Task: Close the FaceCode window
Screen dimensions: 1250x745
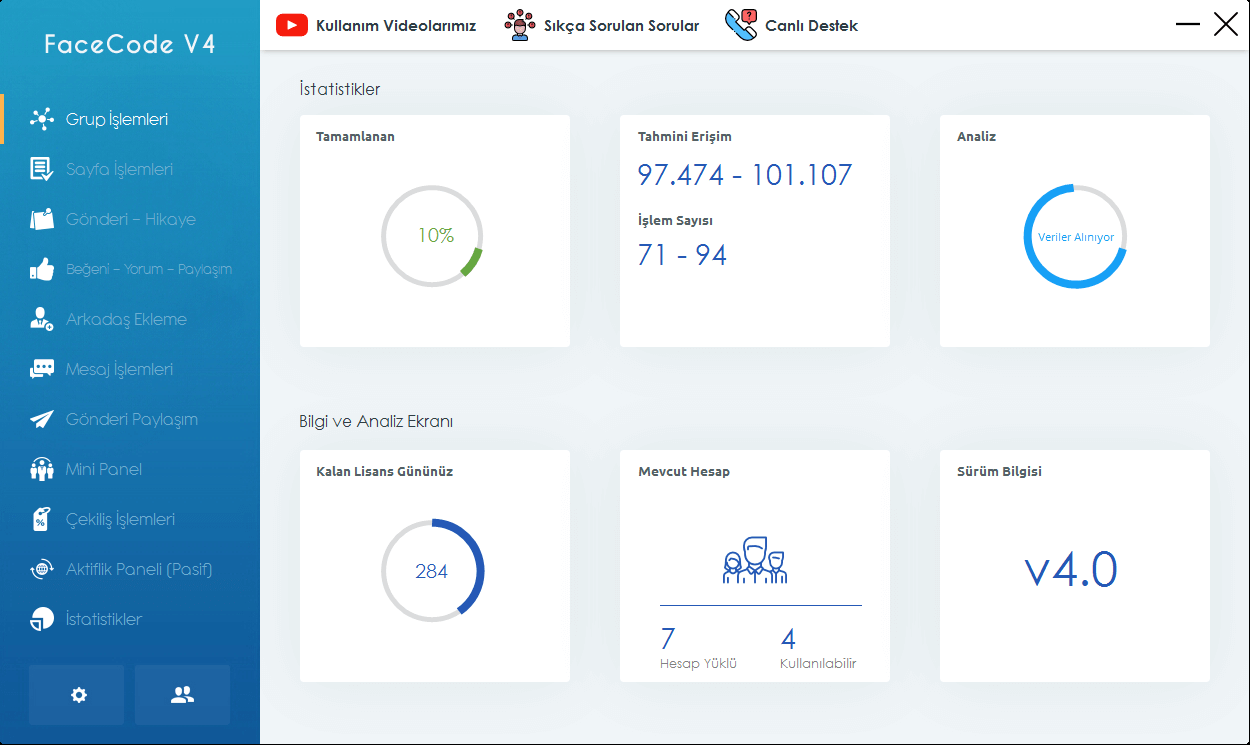Action: coord(1226,24)
